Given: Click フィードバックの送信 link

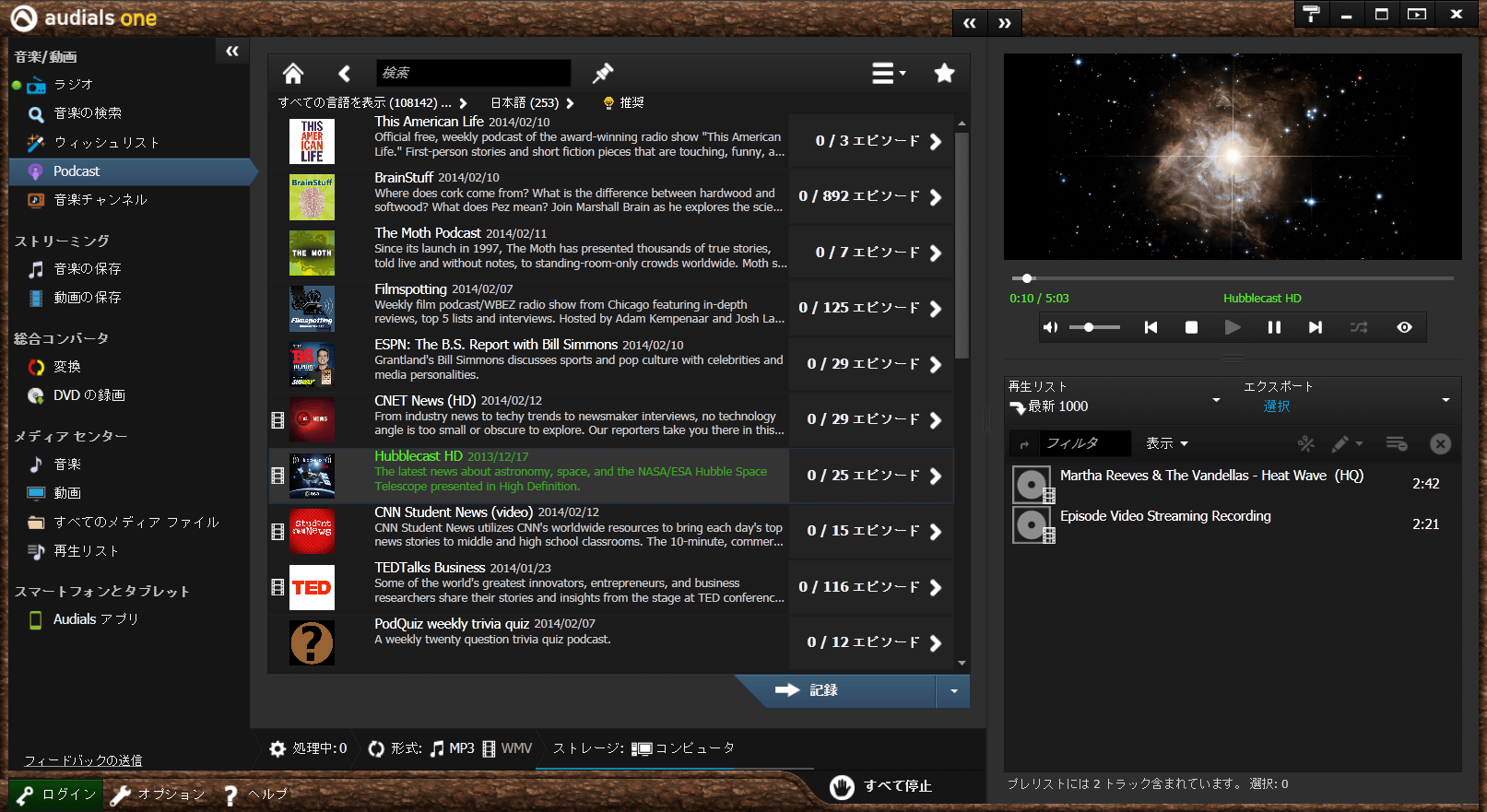Looking at the screenshot, I should (83, 760).
